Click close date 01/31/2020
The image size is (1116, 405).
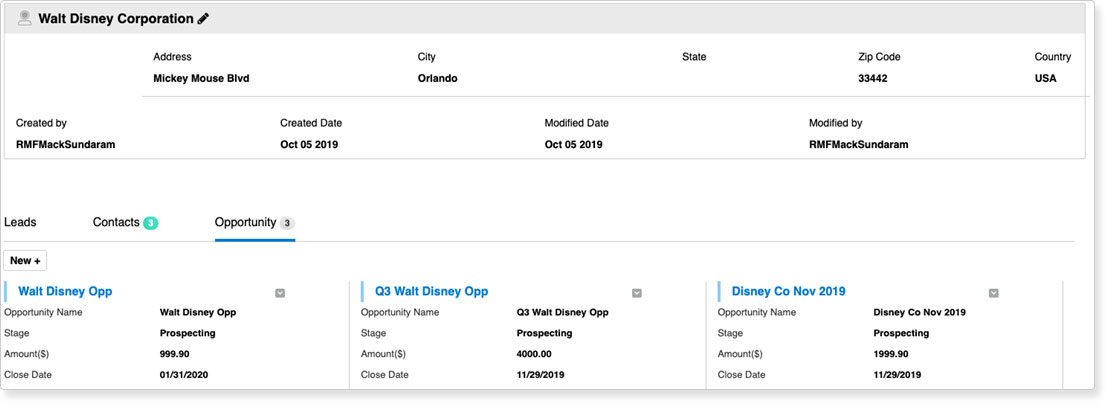click(x=184, y=374)
